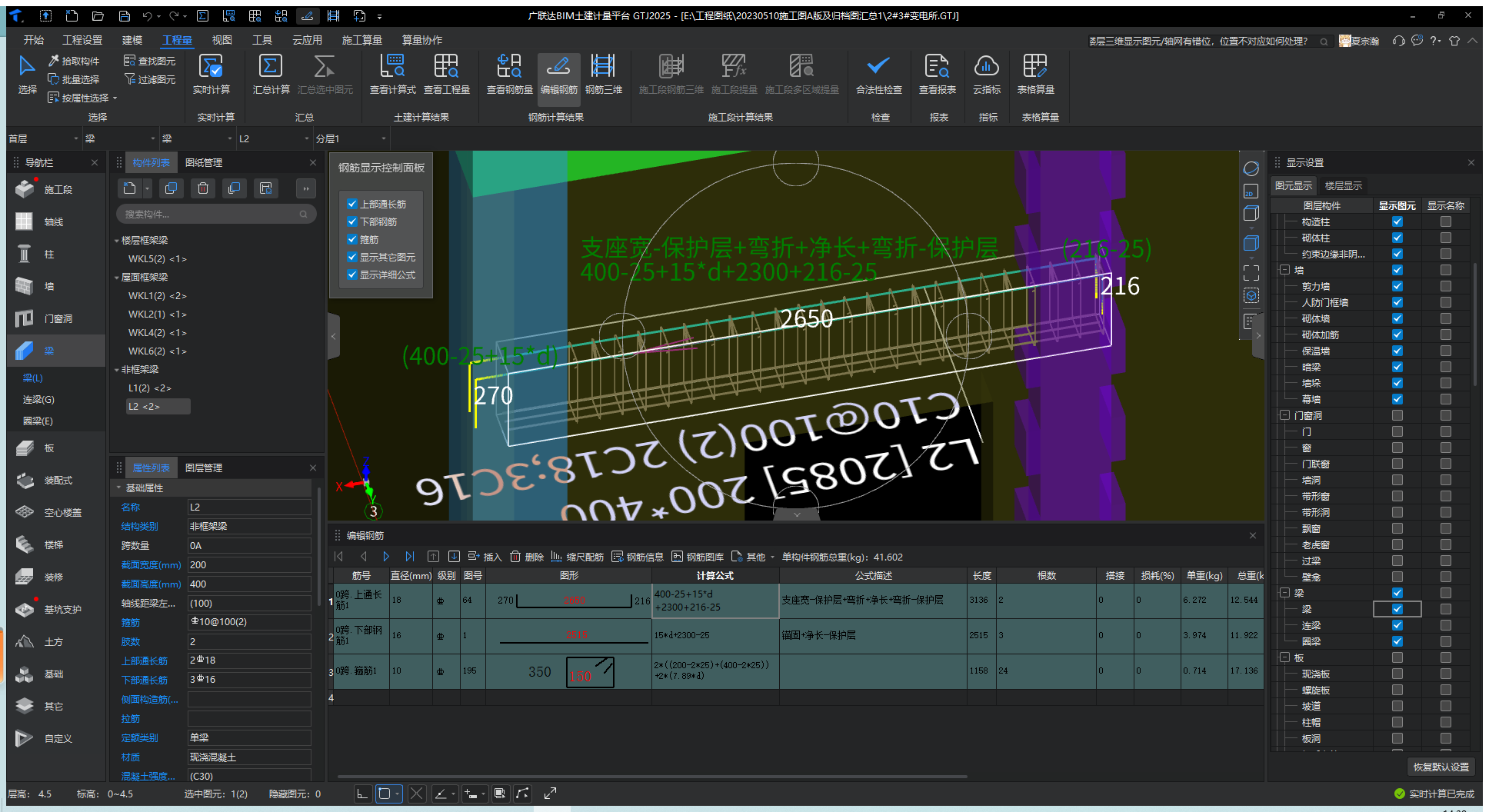
Task: Click the new component icon in list toolbar
Action: [x=129, y=188]
